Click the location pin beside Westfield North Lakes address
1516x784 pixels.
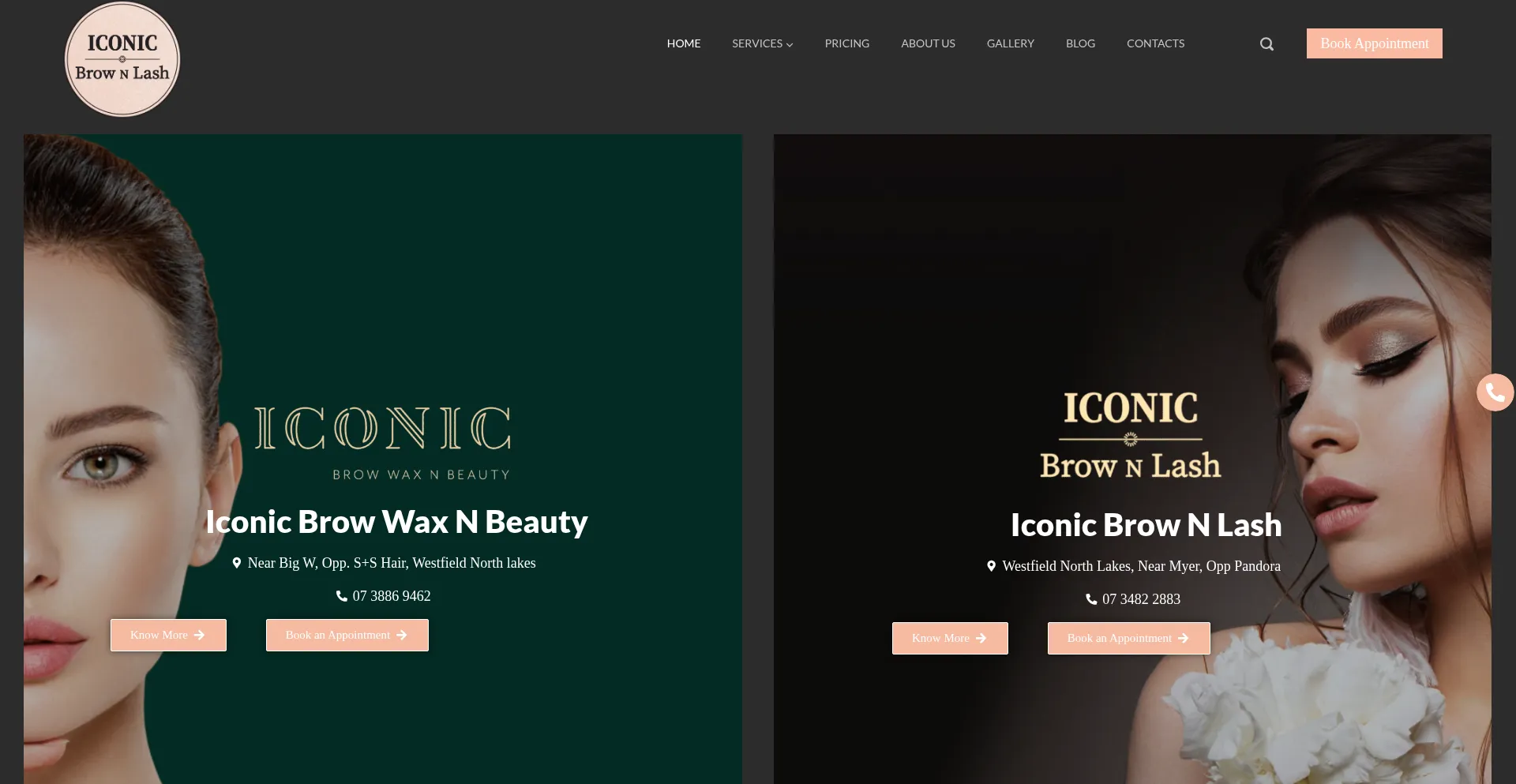[x=991, y=566]
